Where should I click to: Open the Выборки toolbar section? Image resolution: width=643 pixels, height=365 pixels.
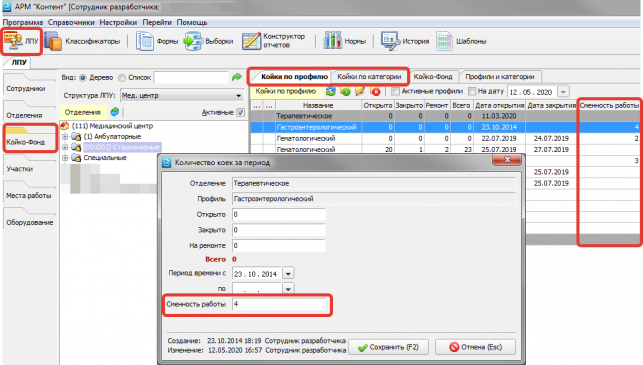click(x=208, y=41)
